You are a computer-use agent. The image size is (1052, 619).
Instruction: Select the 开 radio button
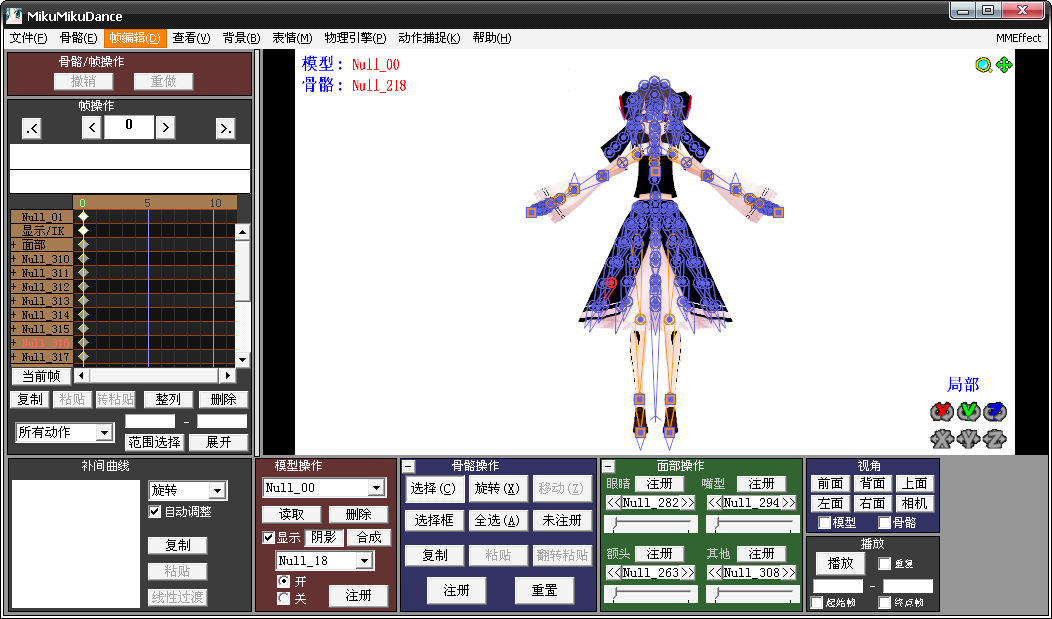(284, 581)
